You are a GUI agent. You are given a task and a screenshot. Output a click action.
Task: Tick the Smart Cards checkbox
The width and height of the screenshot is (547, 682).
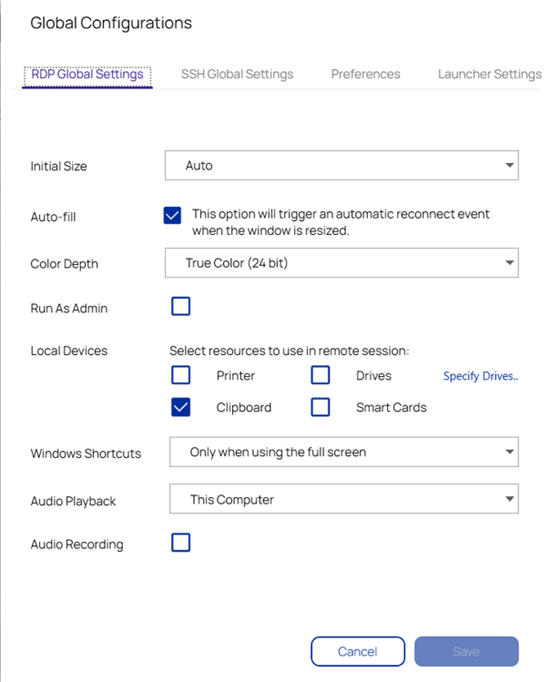pos(320,407)
